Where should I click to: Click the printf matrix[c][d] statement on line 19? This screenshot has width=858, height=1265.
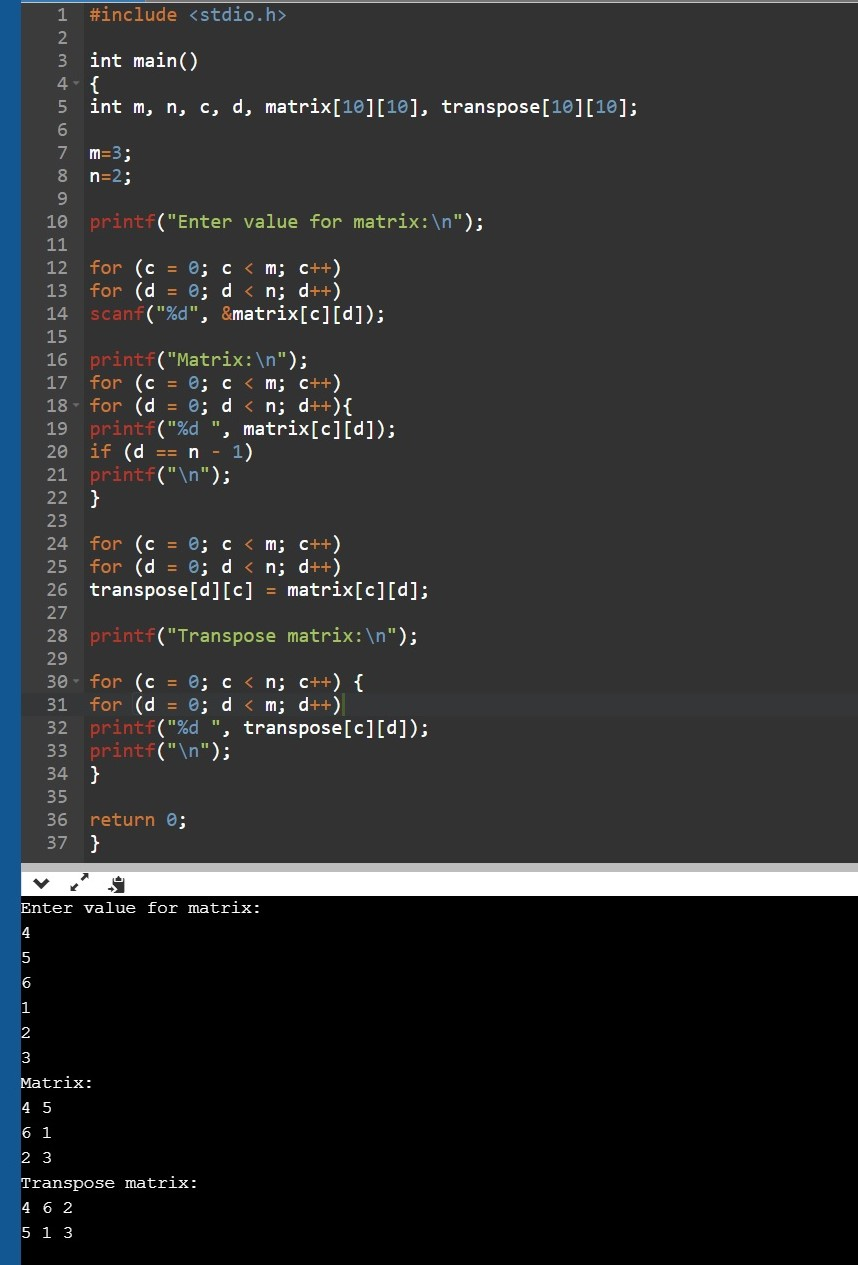click(243, 429)
